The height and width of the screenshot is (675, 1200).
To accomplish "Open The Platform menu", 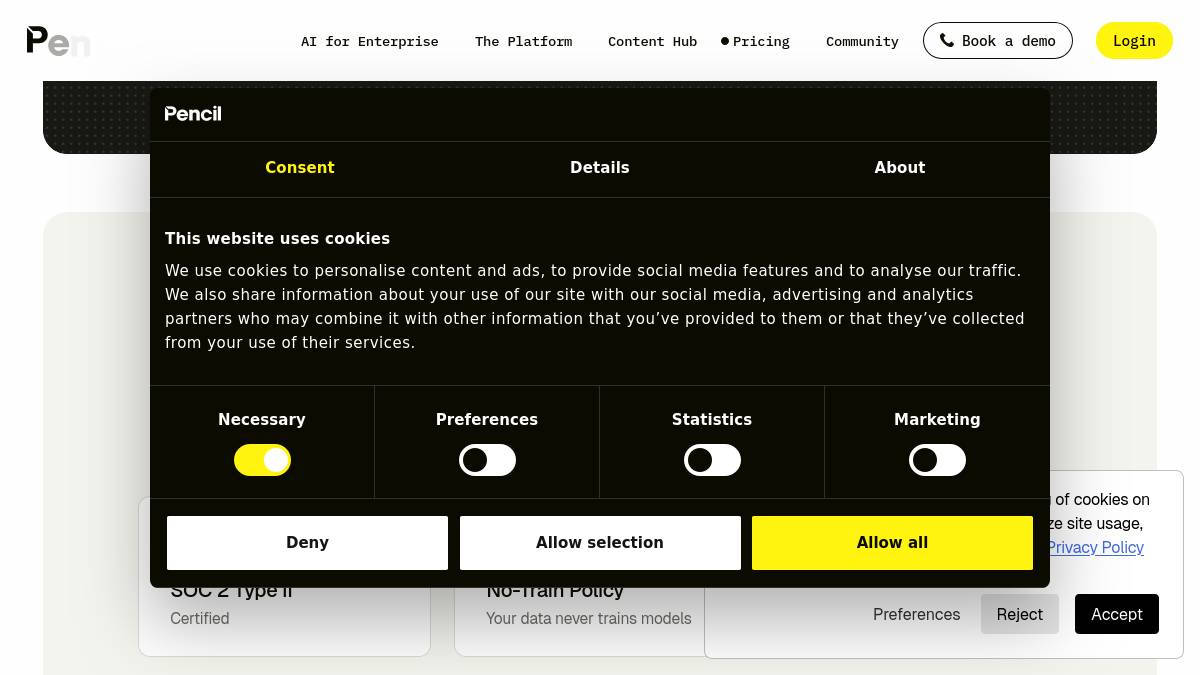I will click(524, 41).
